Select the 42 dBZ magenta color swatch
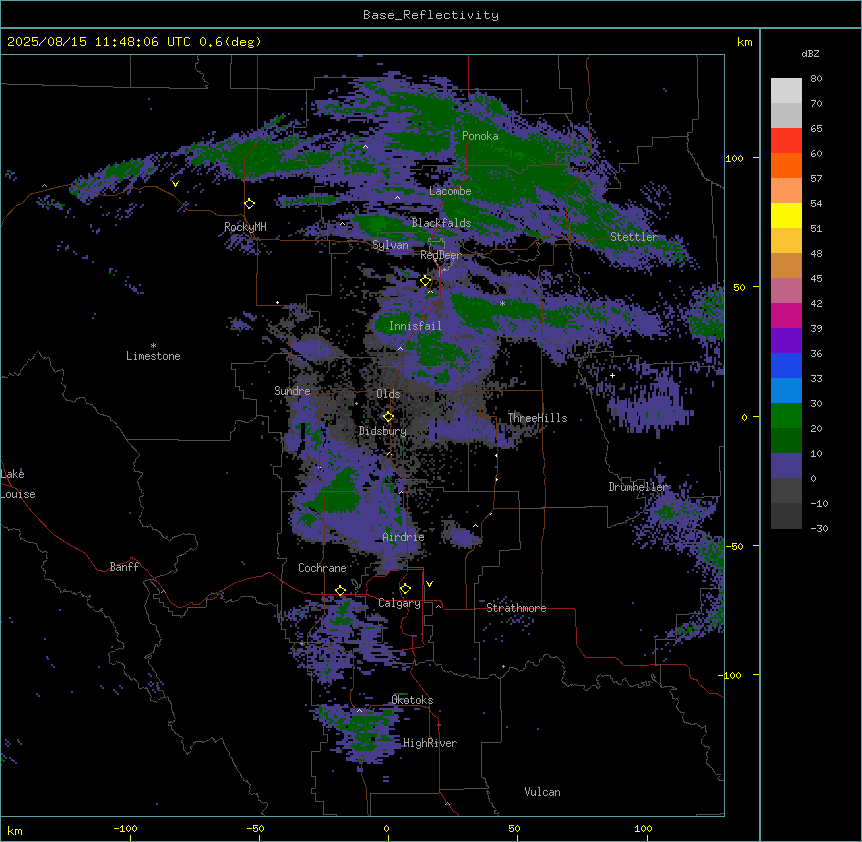 786,315
